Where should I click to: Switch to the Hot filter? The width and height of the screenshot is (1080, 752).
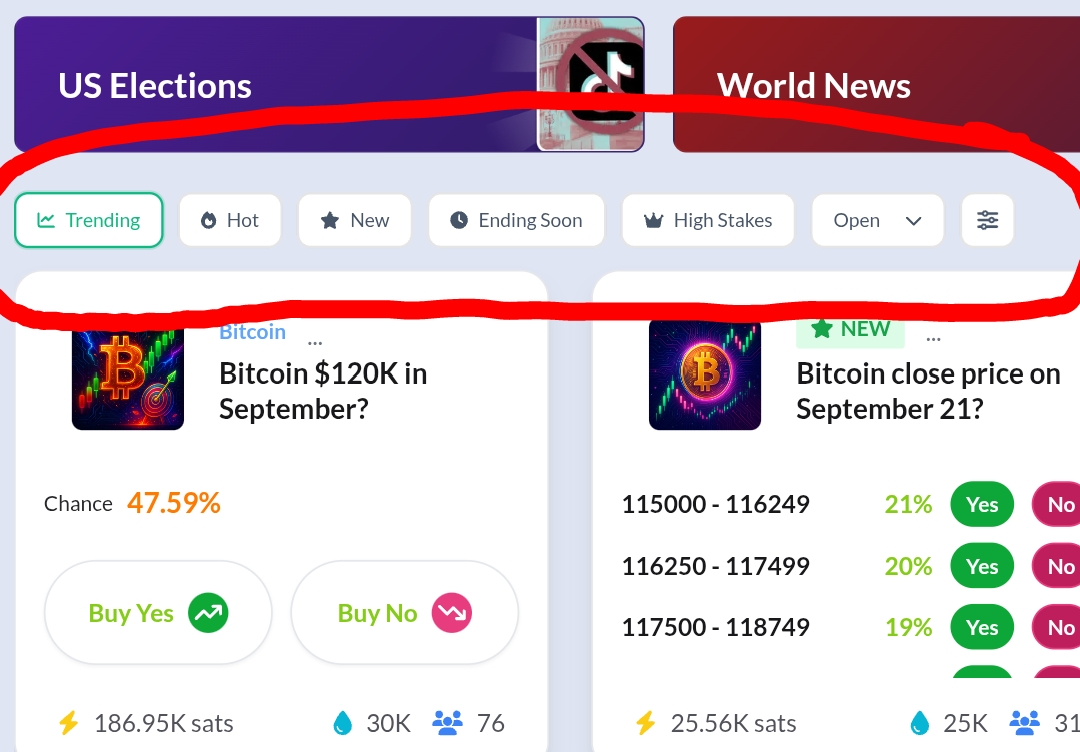click(x=230, y=220)
